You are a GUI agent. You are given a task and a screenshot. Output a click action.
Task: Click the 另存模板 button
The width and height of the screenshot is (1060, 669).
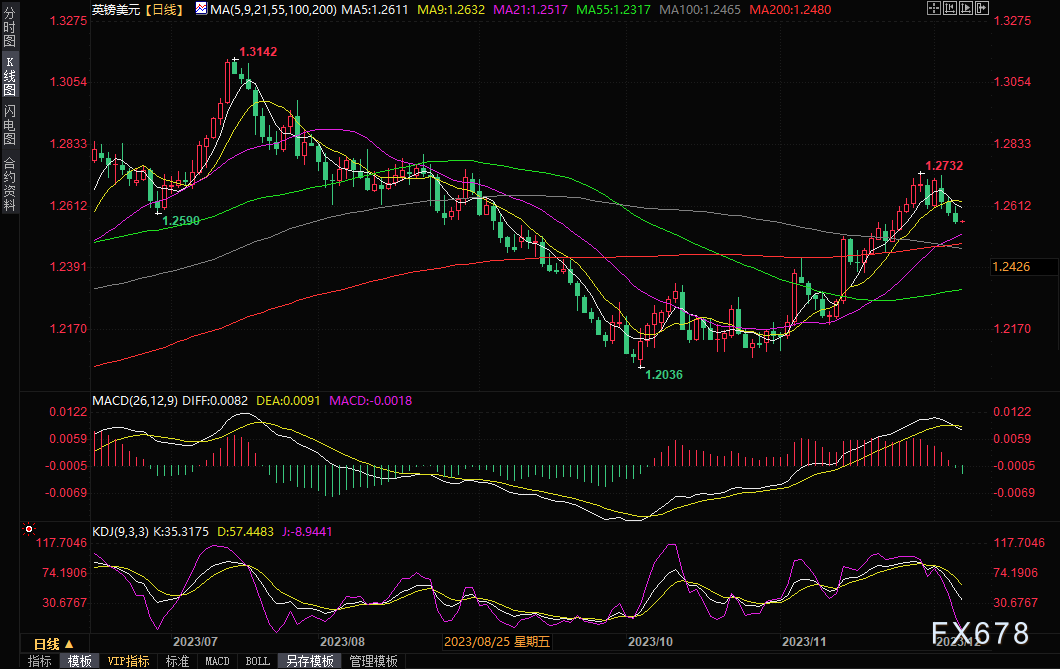pos(309,661)
